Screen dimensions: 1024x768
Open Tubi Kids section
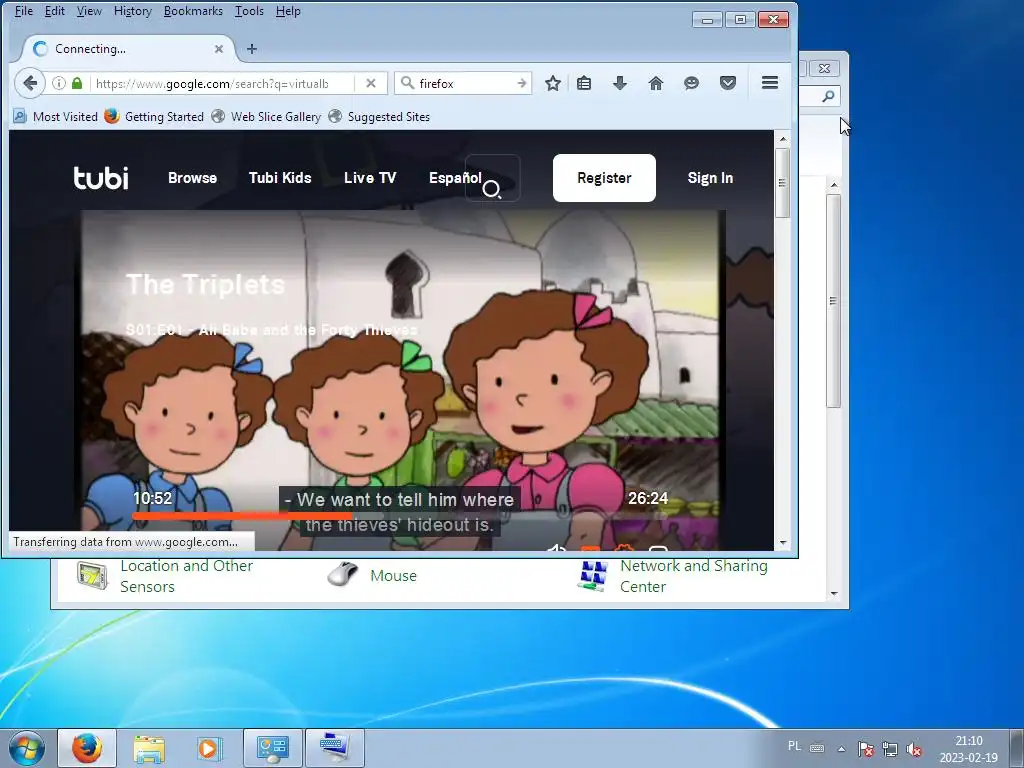pos(280,178)
